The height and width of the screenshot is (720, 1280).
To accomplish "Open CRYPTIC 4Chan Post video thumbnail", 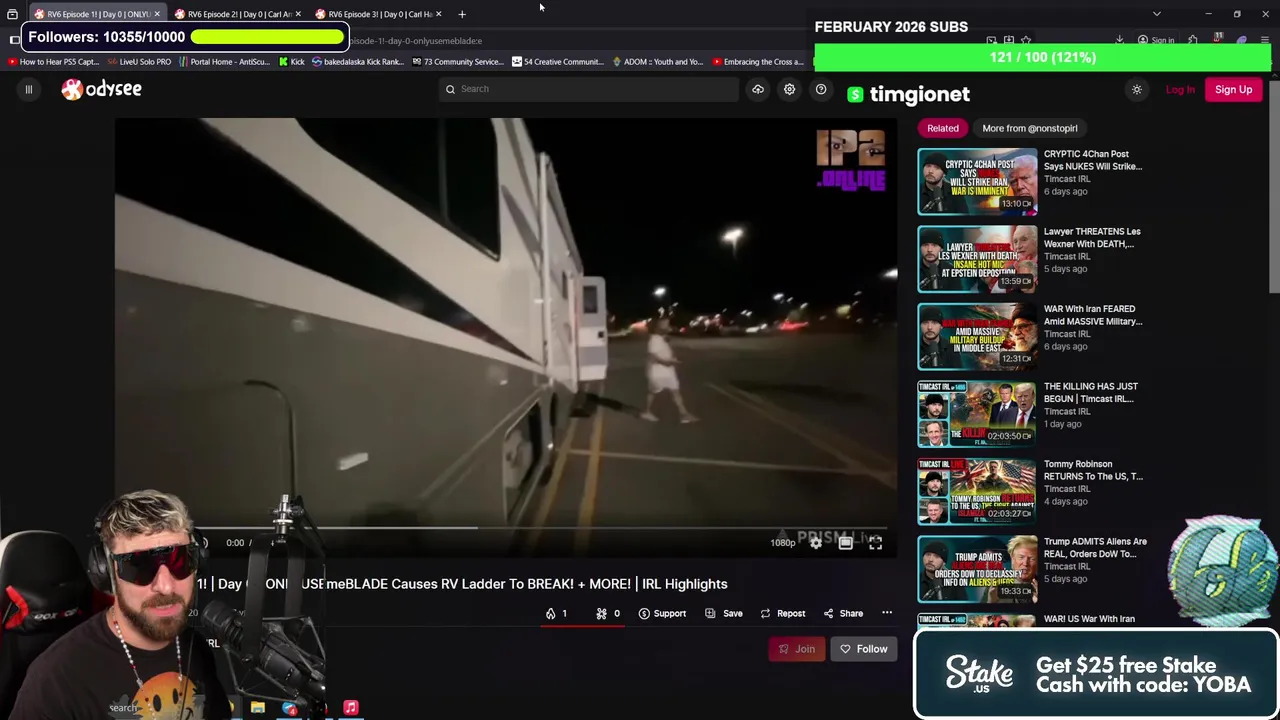I will tap(977, 182).
